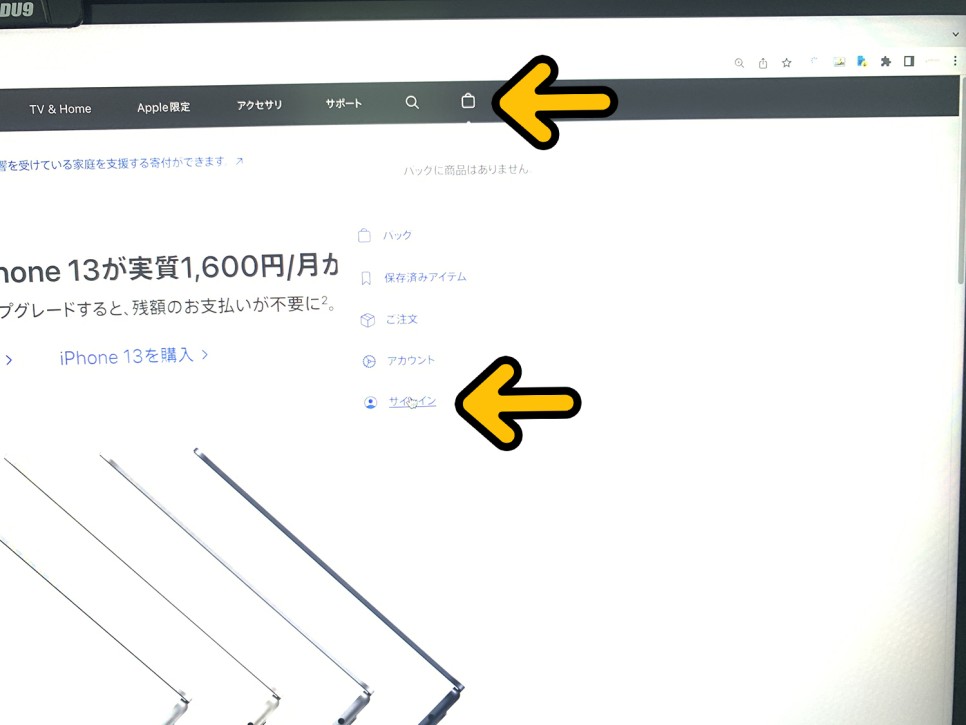Click the box icon beside ご注文
966x725 pixels.
point(368,320)
